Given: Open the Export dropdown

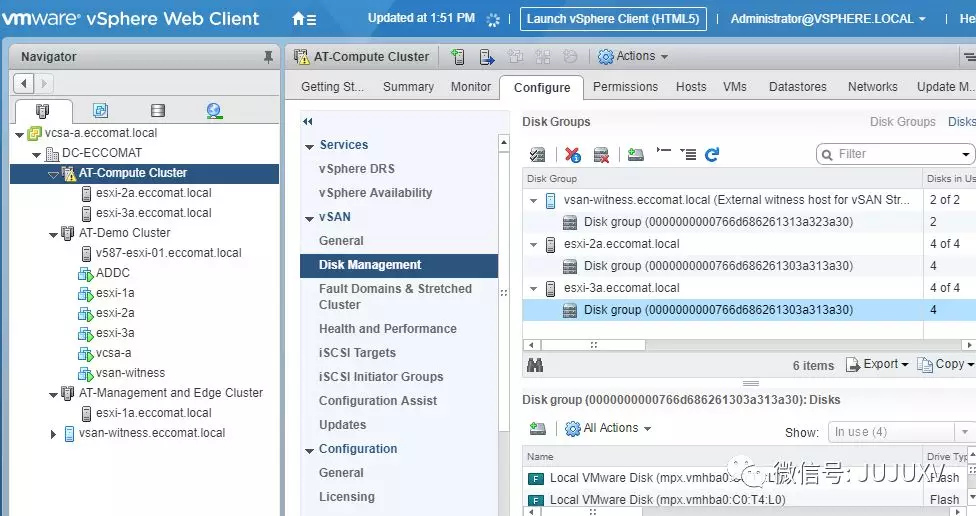Looking at the screenshot, I should 877,365.
